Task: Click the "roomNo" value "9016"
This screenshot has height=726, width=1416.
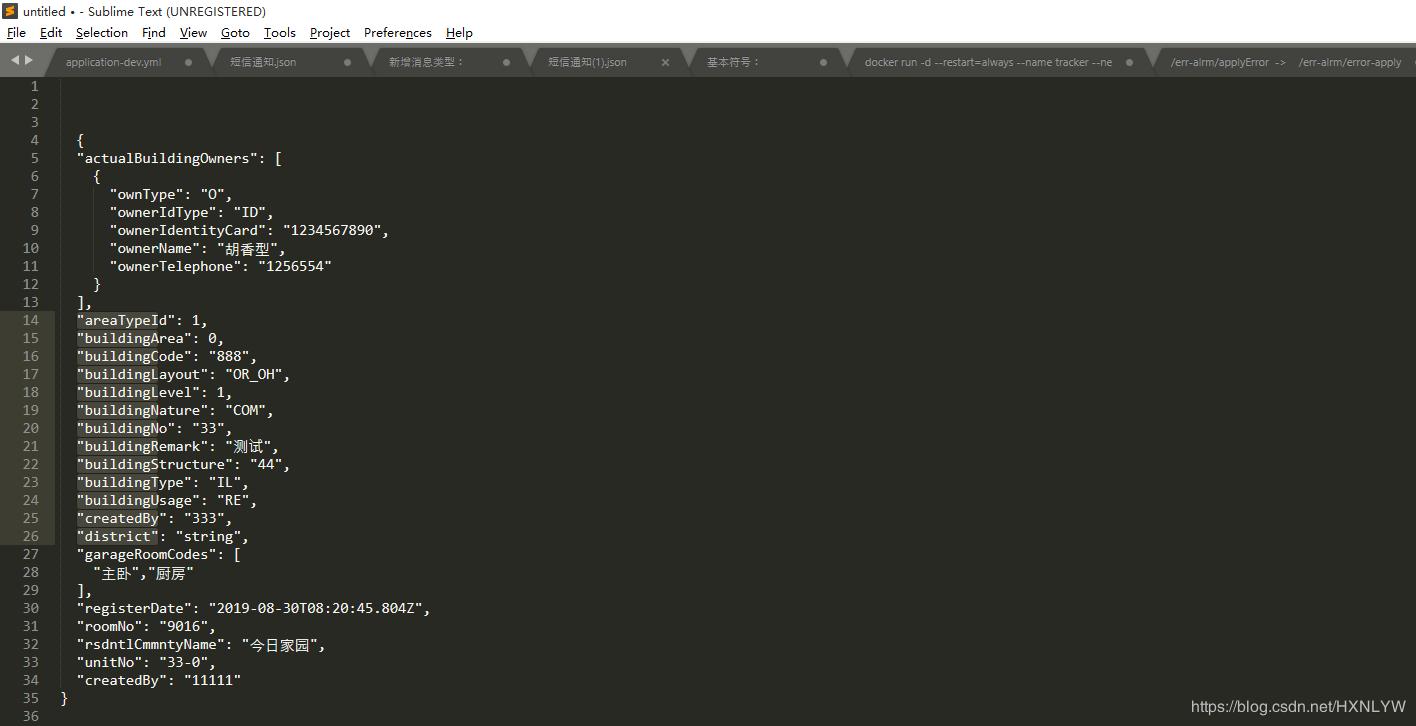Action: 184,626
